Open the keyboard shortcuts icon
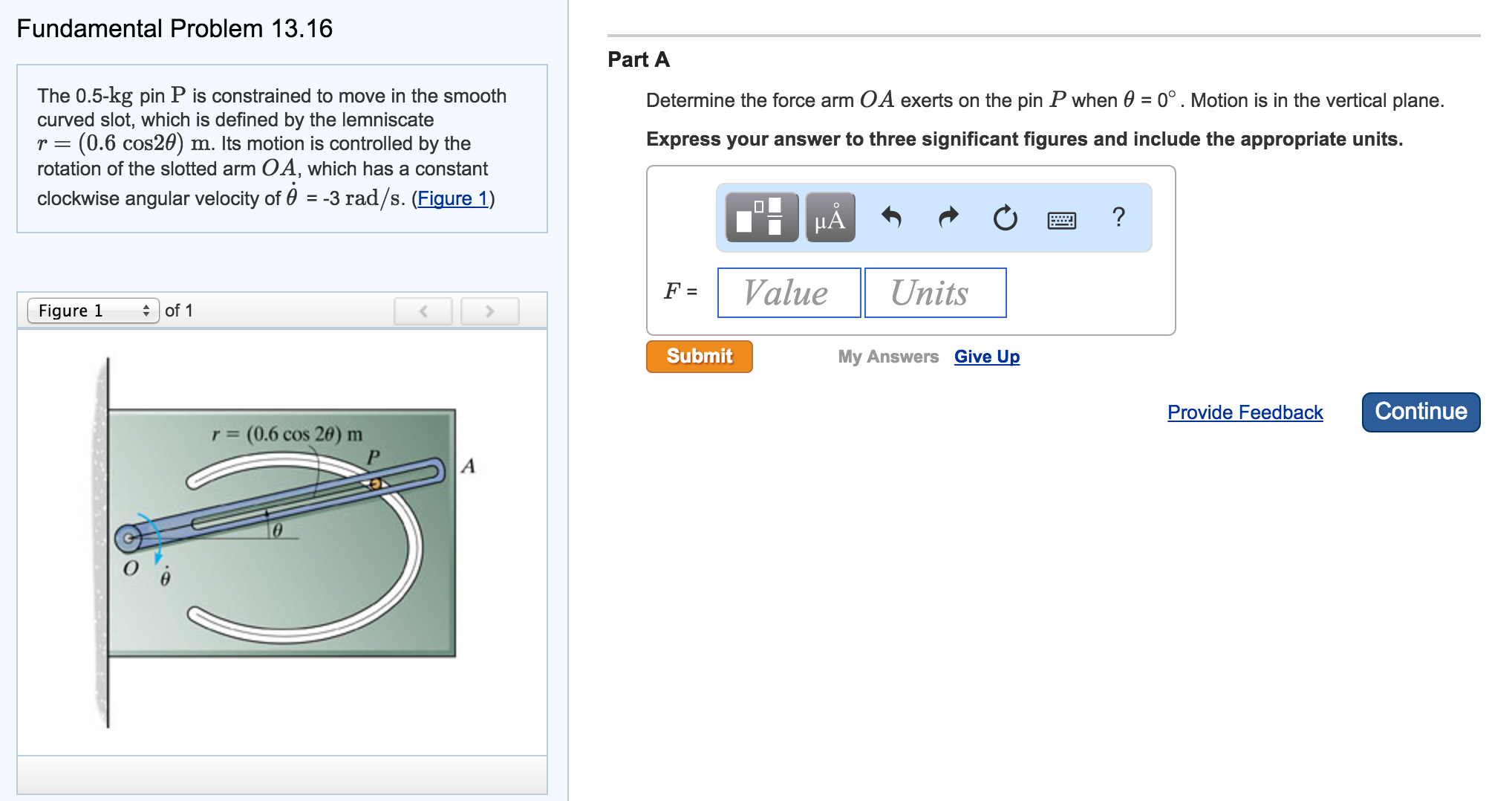1512x801 pixels. click(x=1061, y=218)
